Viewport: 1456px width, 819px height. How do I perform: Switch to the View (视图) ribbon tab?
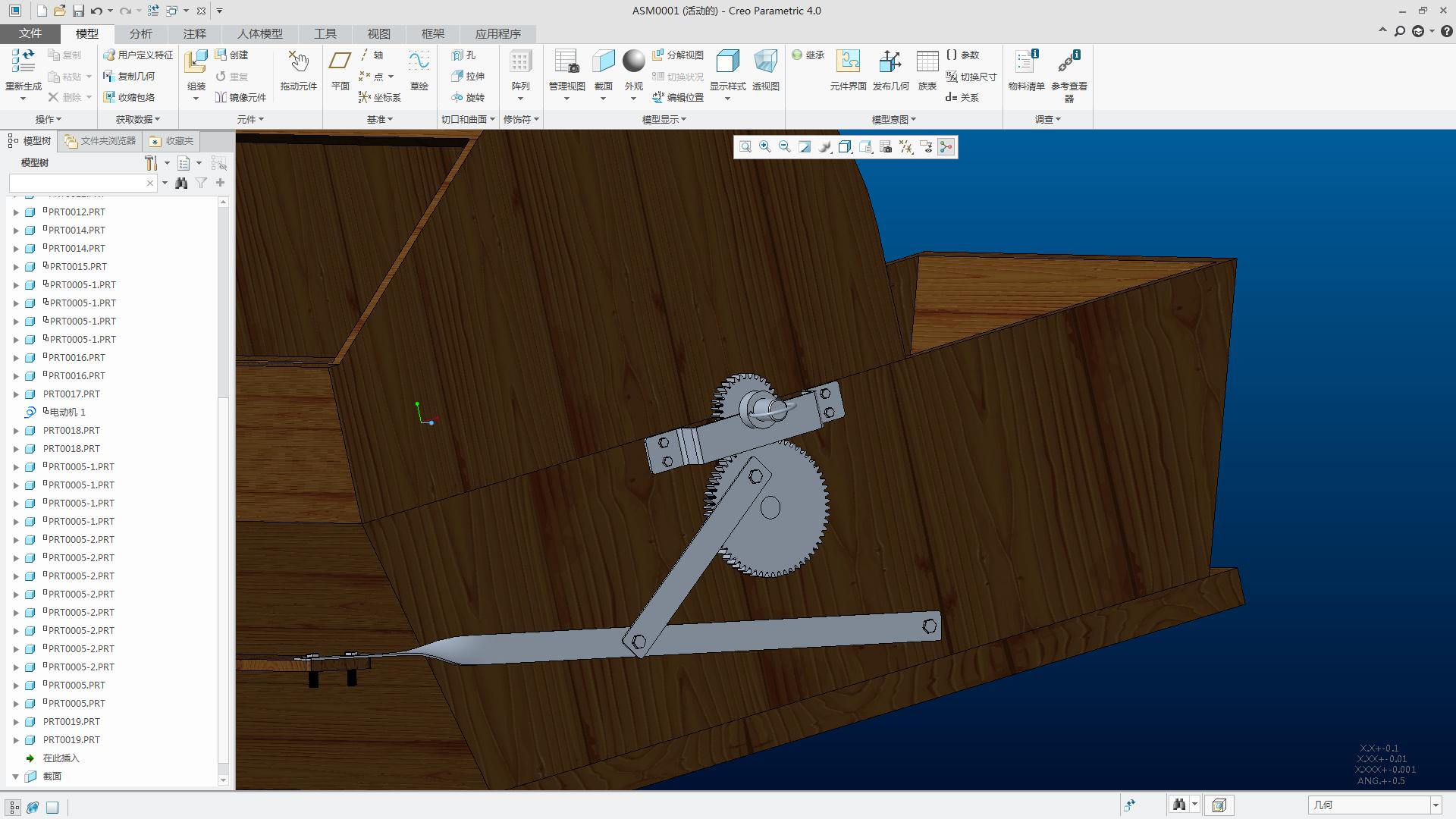(x=379, y=33)
